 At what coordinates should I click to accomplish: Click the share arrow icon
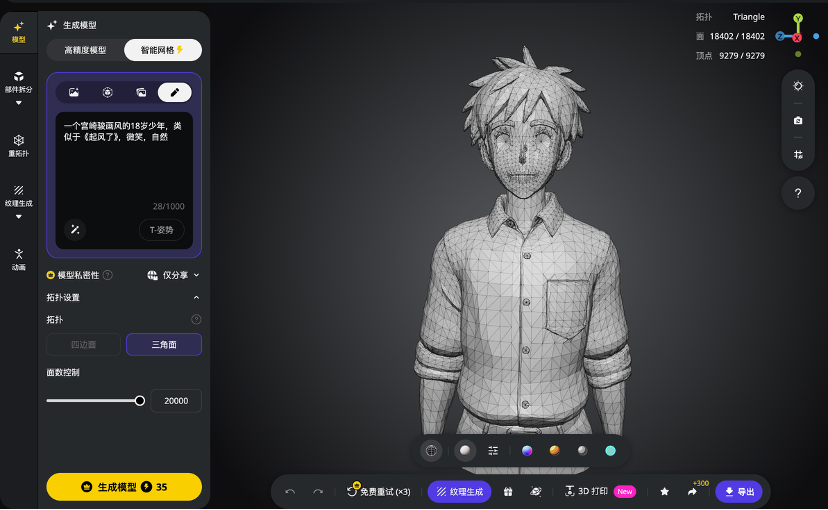tap(692, 492)
